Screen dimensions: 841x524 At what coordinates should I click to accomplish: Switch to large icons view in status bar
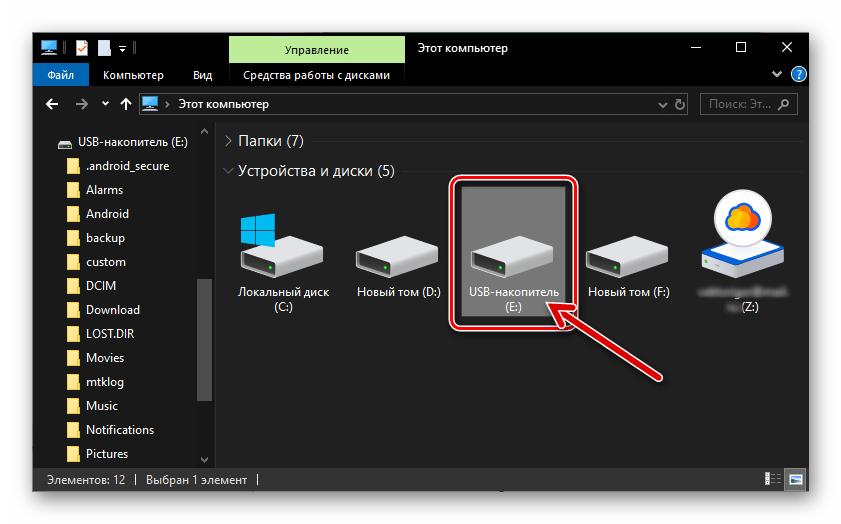pyautogui.click(x=794, y=480)
